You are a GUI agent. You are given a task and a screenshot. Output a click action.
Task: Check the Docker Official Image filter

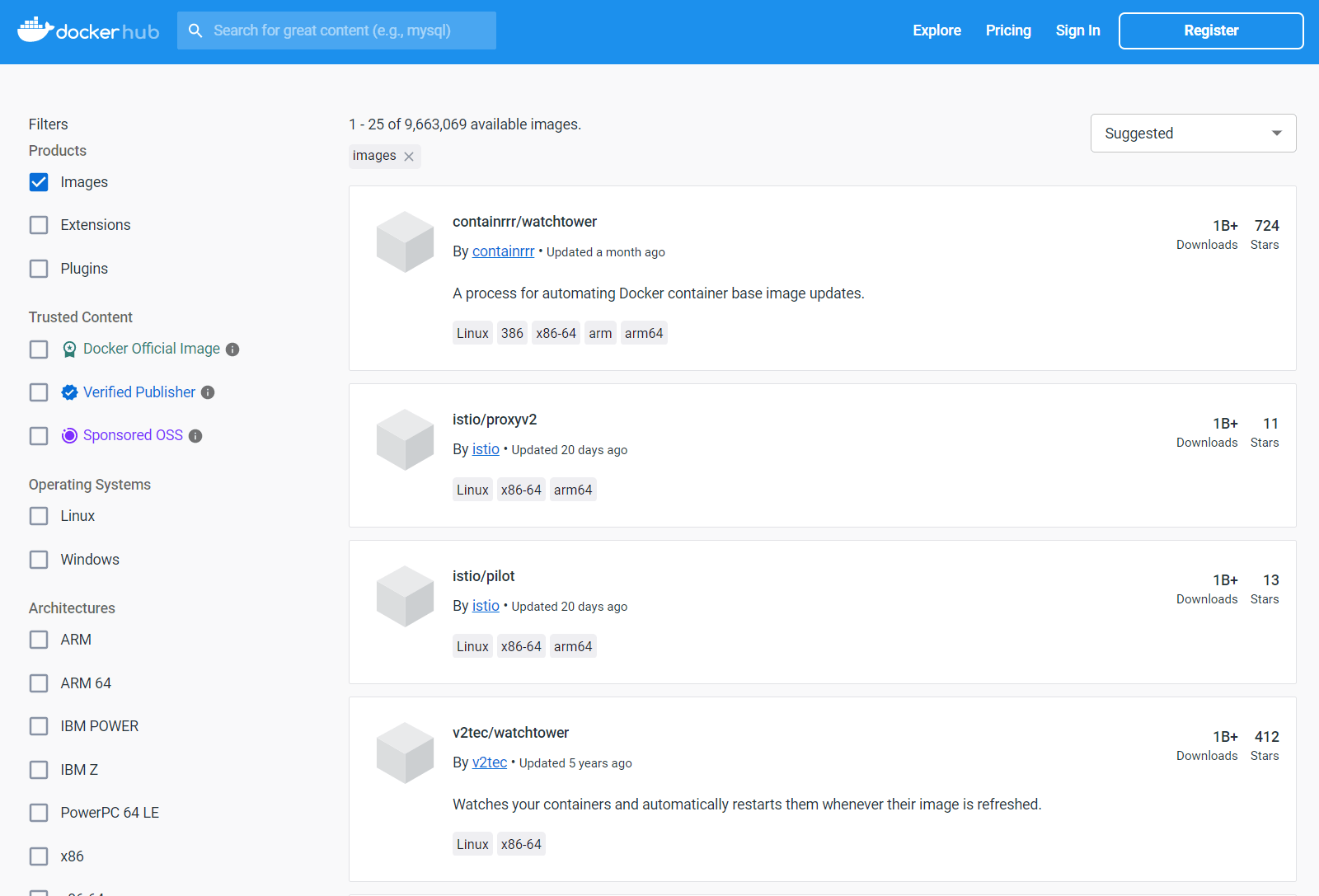[x=39, y=349]
